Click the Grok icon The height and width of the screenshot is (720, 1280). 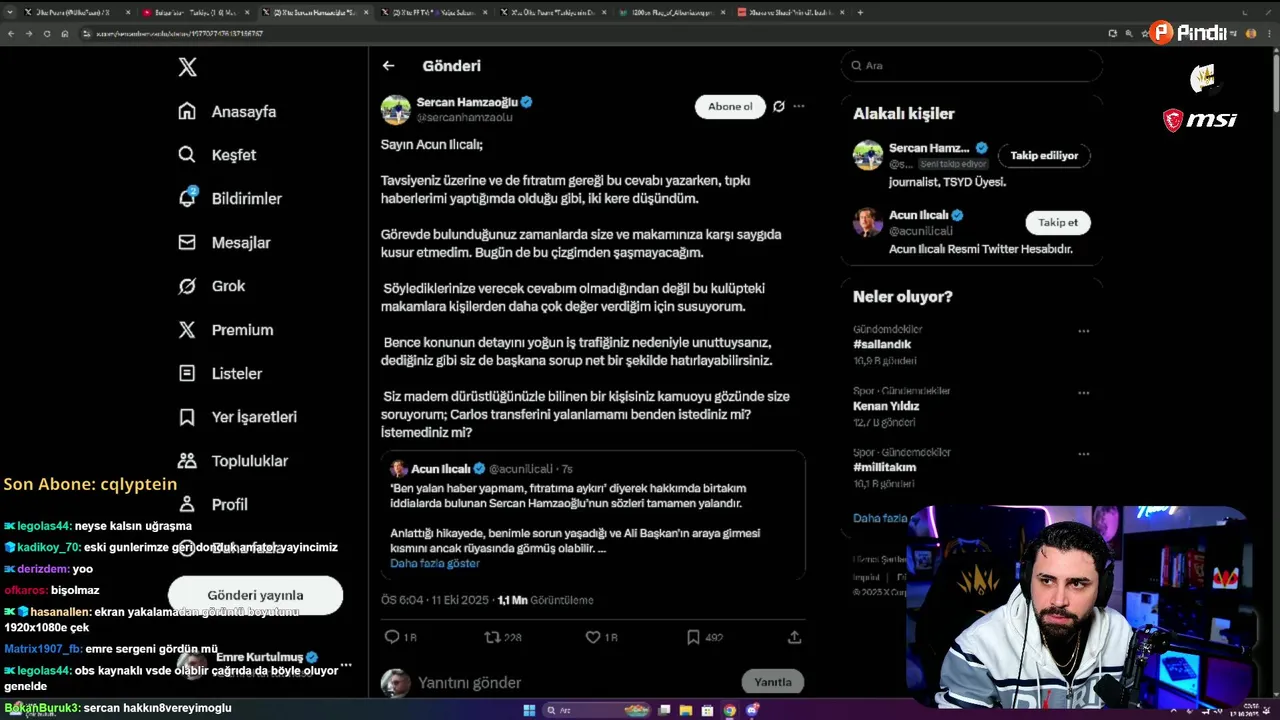(x=187, y=286)
